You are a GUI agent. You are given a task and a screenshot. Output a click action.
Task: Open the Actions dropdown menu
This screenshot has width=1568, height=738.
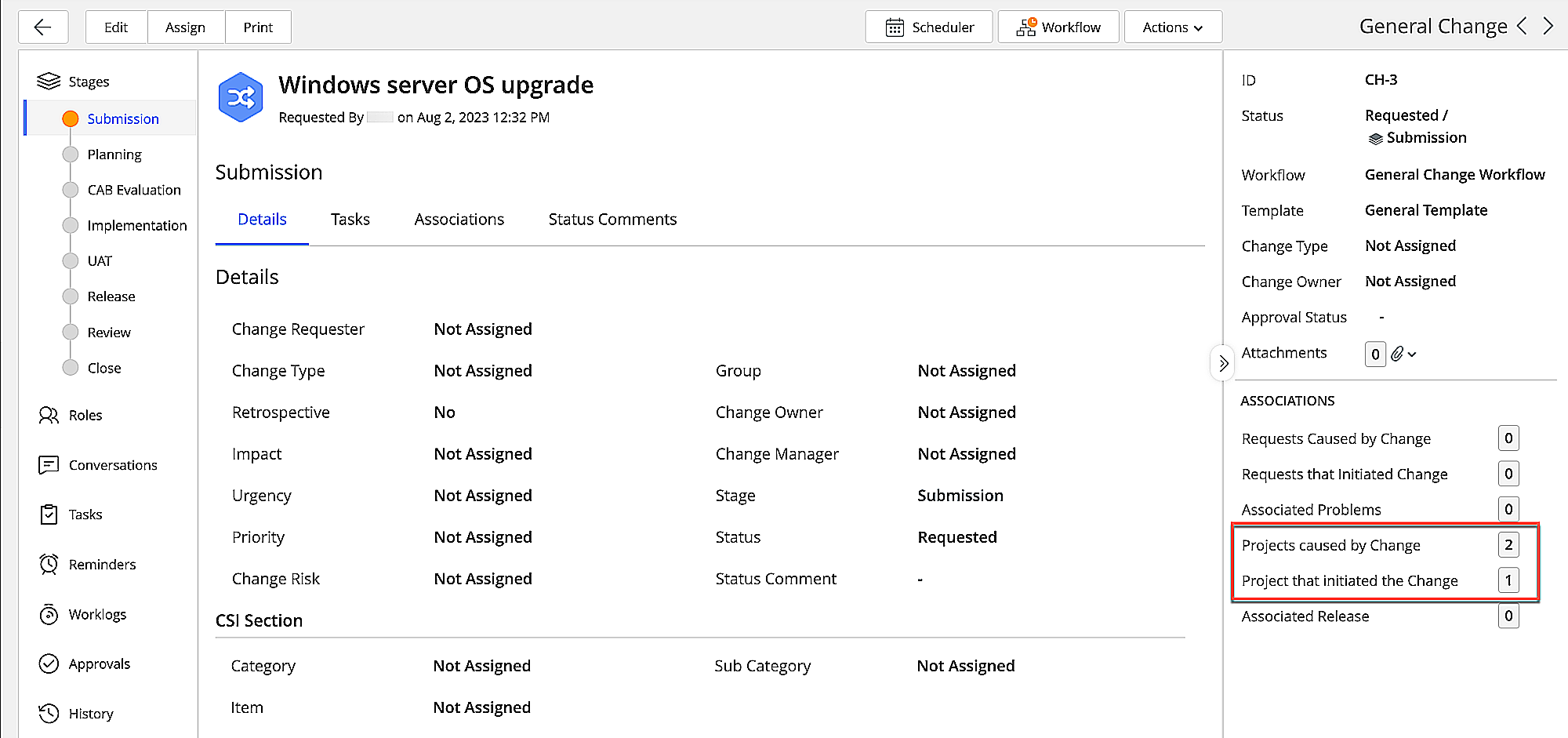(1172, 27)
